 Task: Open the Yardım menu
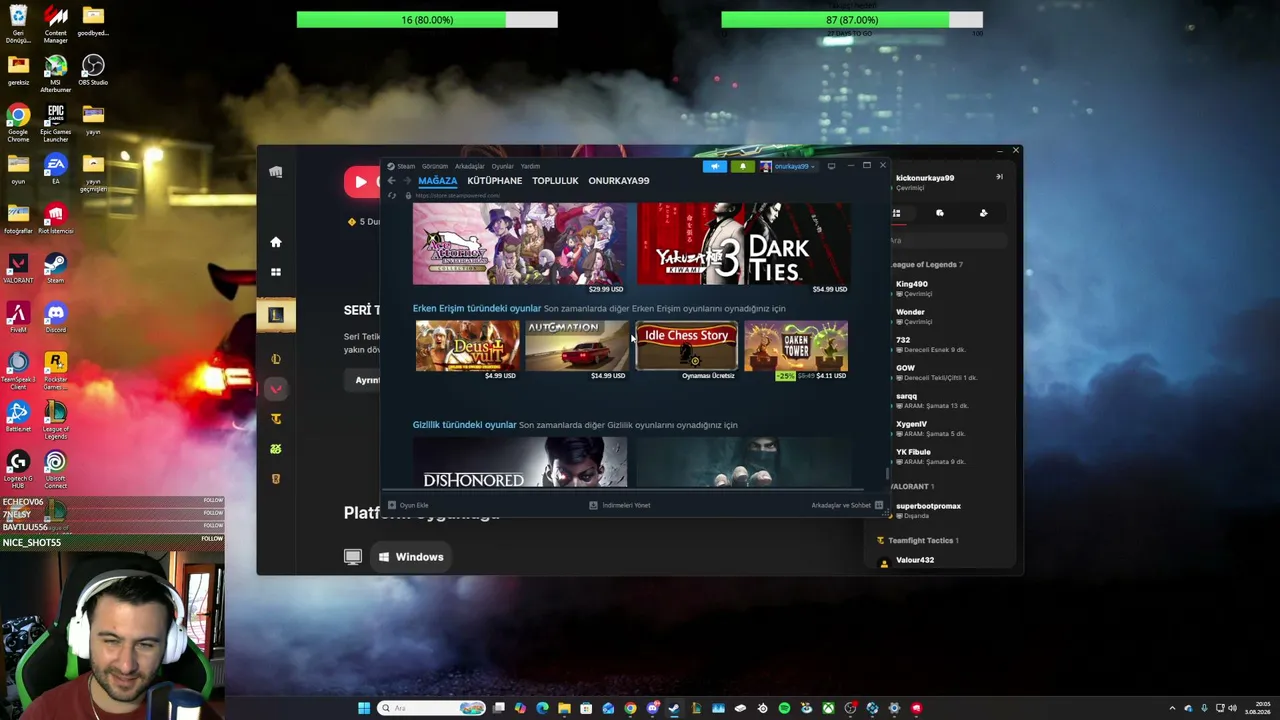click(x=530, y=166)
